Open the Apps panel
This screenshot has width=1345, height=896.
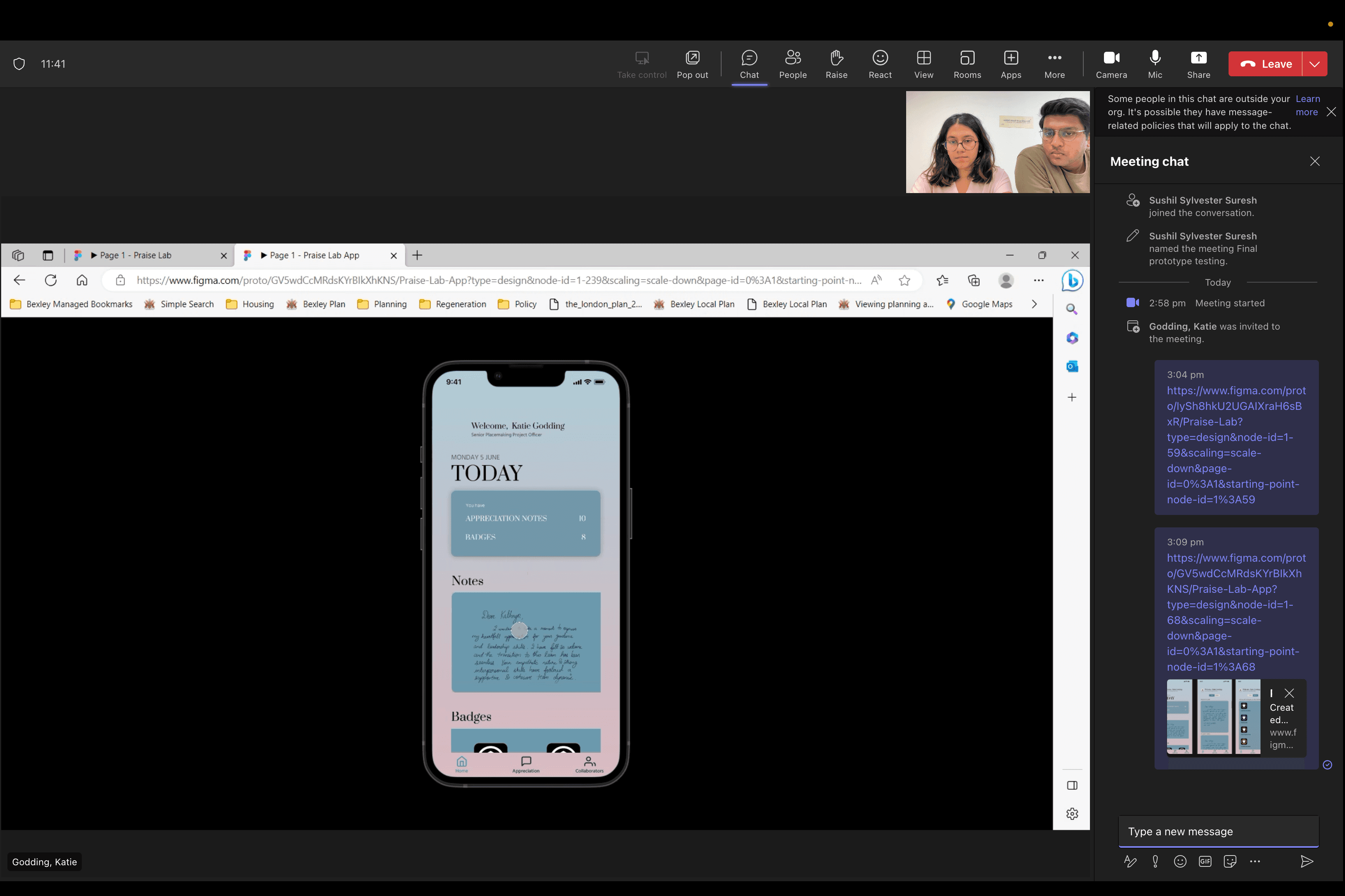(x=1010, y=64)
